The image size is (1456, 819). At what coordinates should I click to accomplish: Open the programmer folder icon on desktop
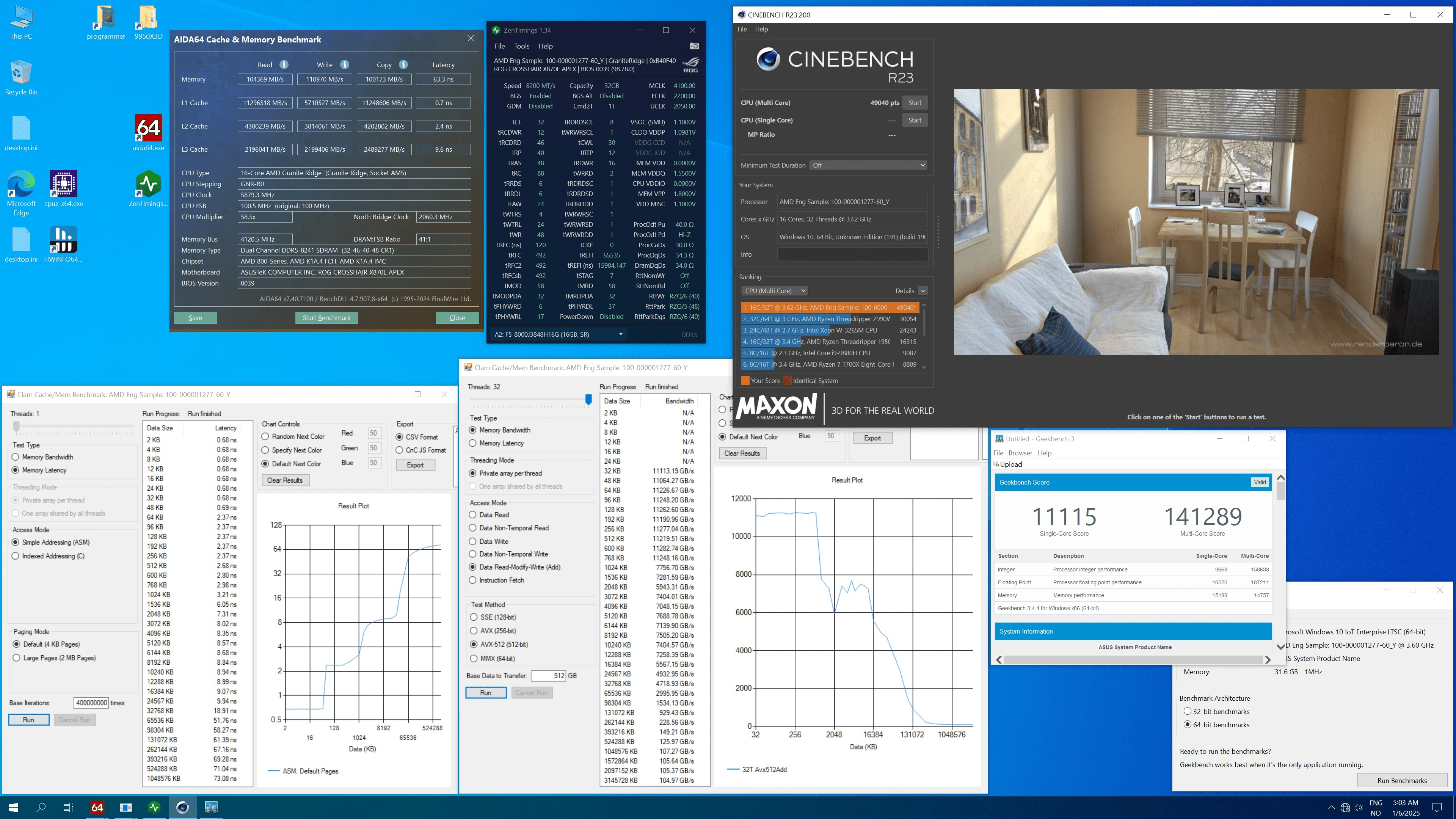click(106, 23)
